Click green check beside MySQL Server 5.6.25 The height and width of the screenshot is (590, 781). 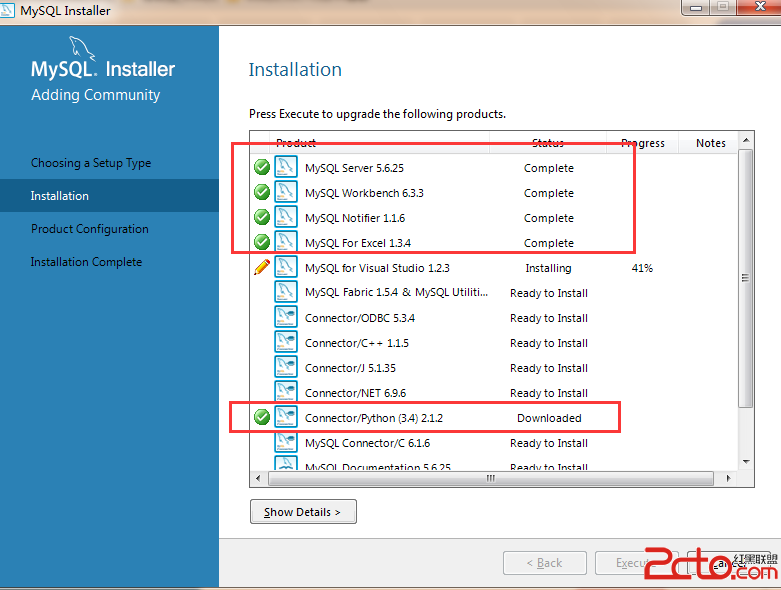pos(262,167)
